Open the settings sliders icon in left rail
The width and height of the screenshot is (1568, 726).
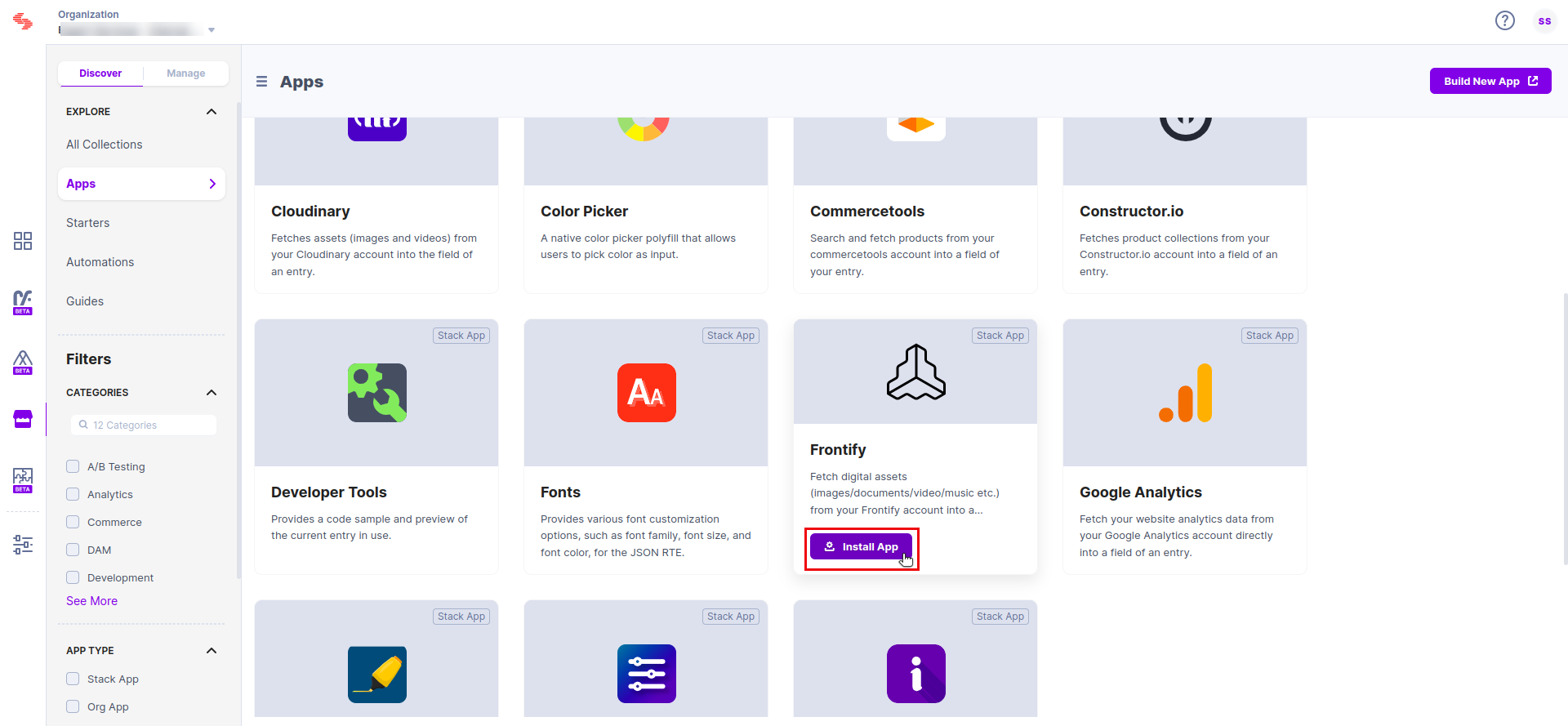[23, 545]
